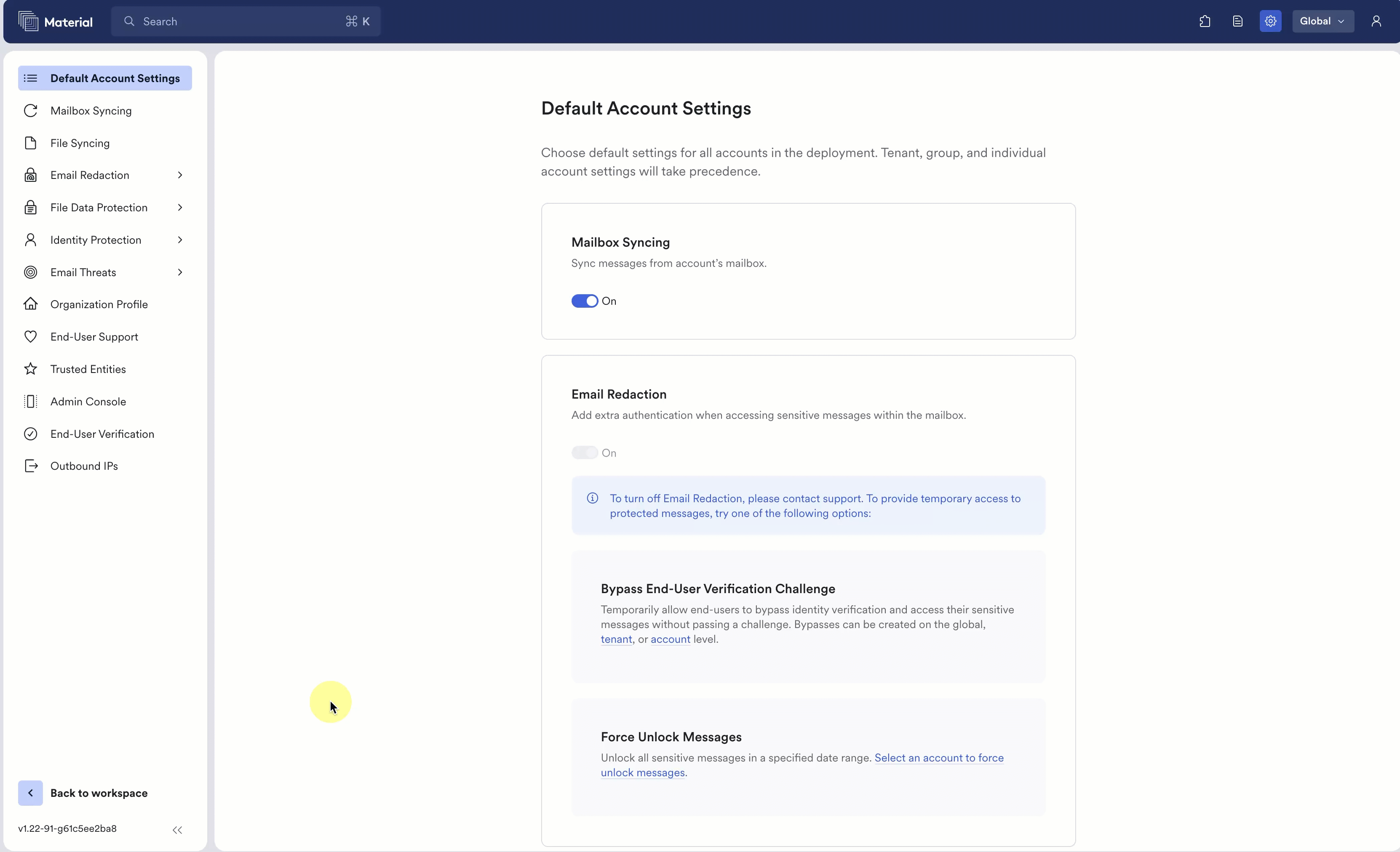This screenshot has height=852, width=1400.
Task: Click the Organization Profile home icon
Action: [31, 304]
